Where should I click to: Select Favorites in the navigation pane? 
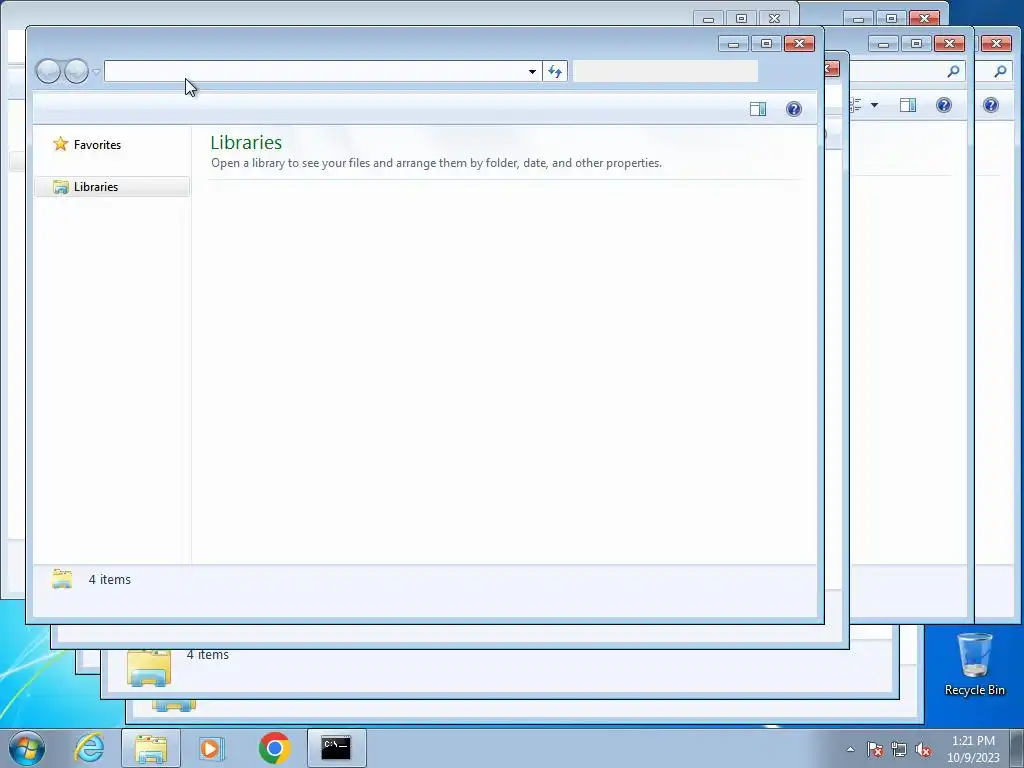click(x=97, y=145)
